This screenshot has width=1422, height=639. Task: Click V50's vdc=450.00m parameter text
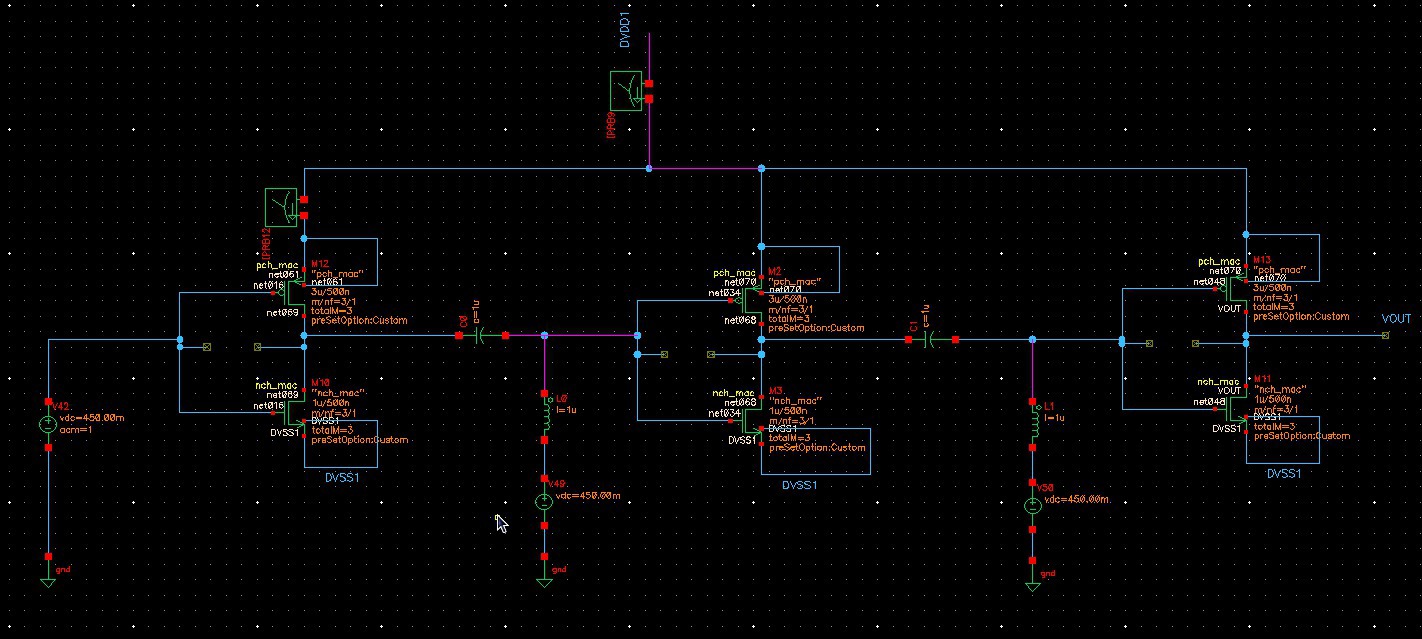(x=1078, y=499)
